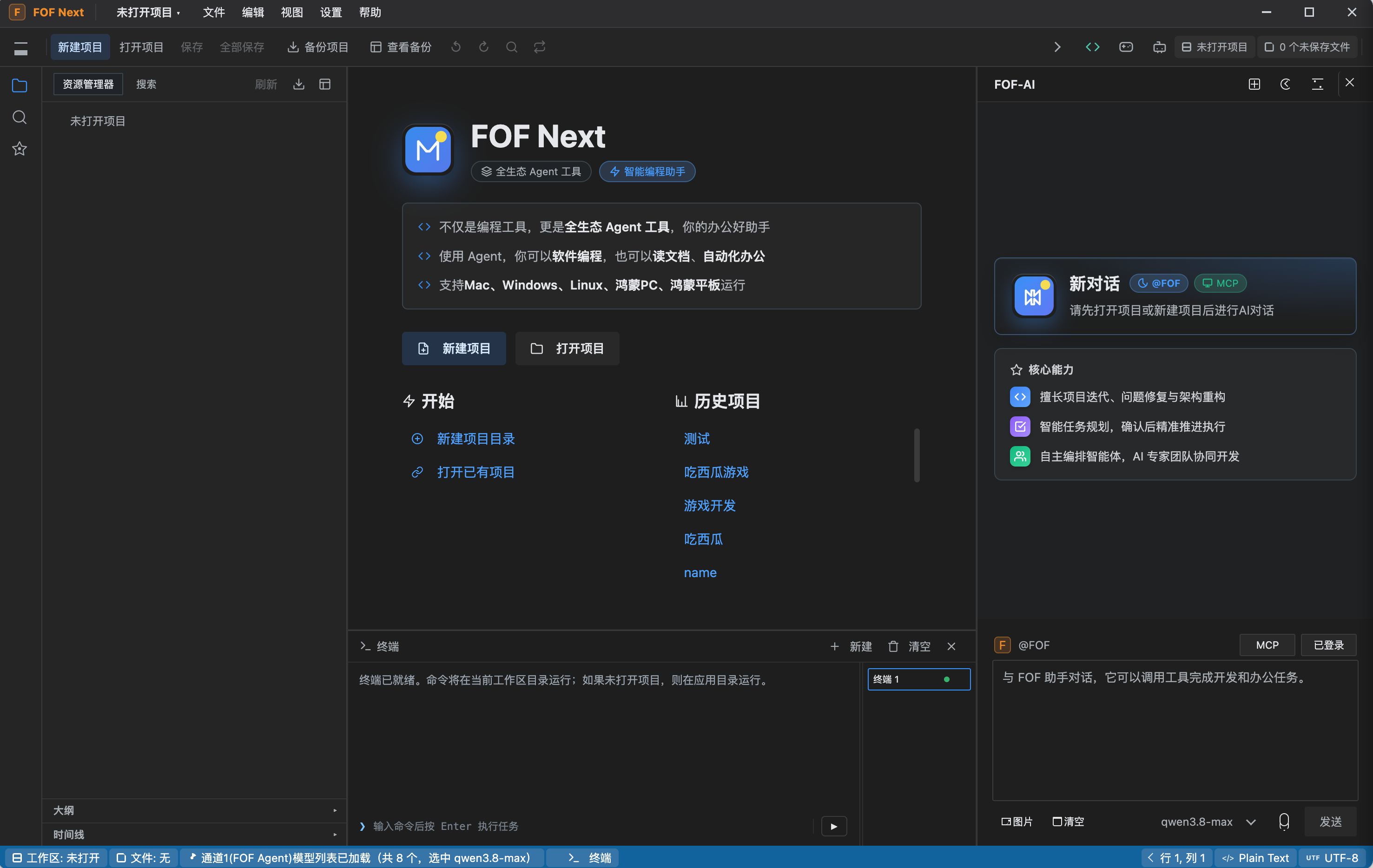Focus the FOF assistant chat input
This screenshot has height=868, width=1373.
point(1175,730)
